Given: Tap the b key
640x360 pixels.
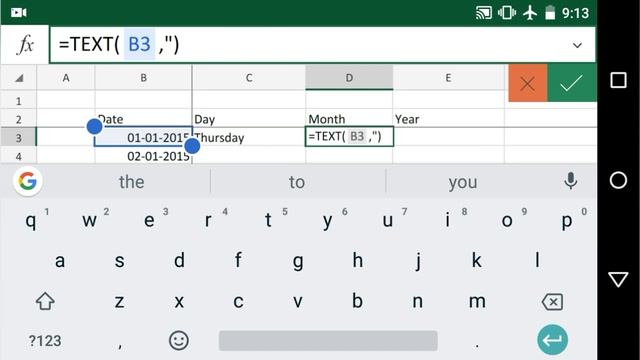Looking at the screenshot, I should coord(358,302).
